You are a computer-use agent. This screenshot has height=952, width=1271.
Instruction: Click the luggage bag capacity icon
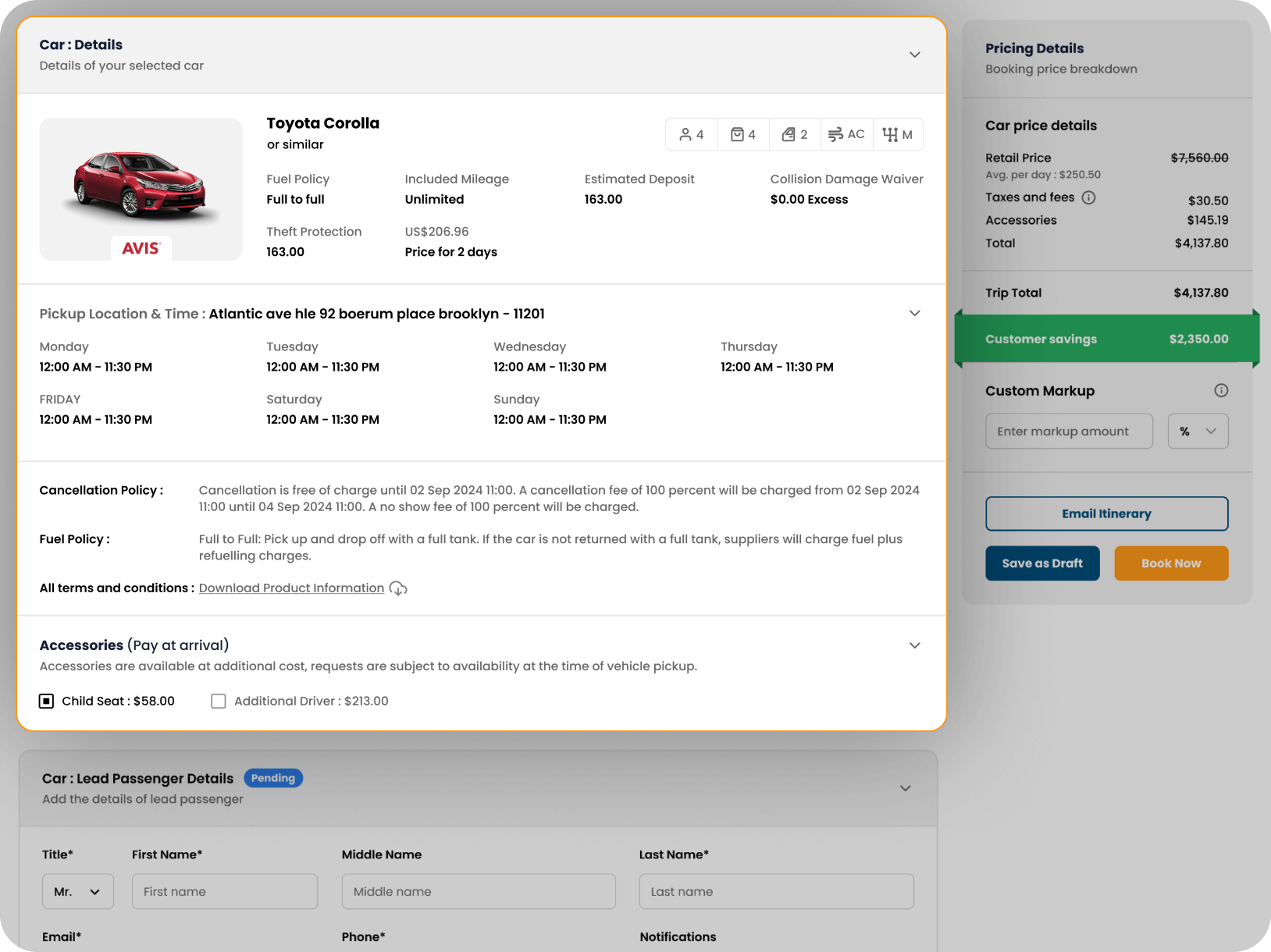tap(737, 134)
